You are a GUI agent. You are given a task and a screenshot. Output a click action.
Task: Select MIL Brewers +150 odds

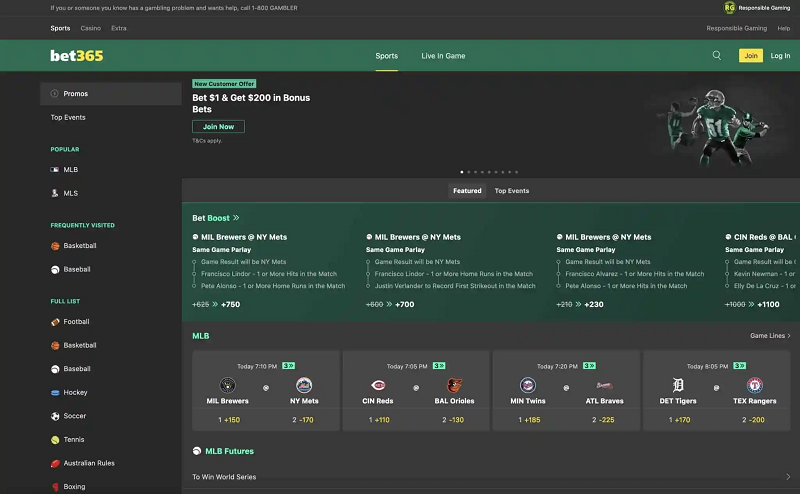[x=229, y=420]
